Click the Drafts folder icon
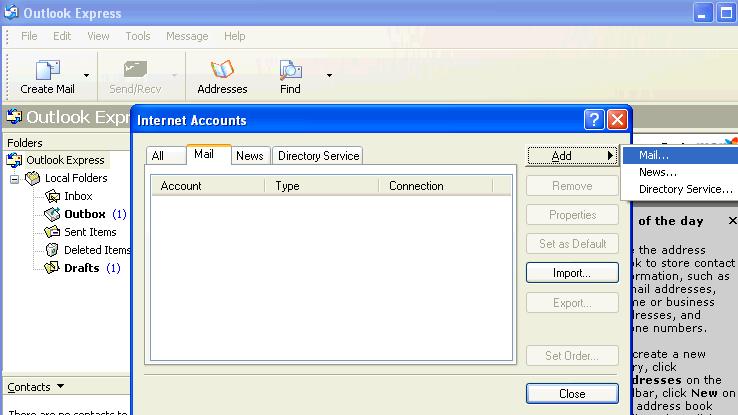The width and height of the screenshot is (738, 415). pyautogui.click(x=52, y=268)
